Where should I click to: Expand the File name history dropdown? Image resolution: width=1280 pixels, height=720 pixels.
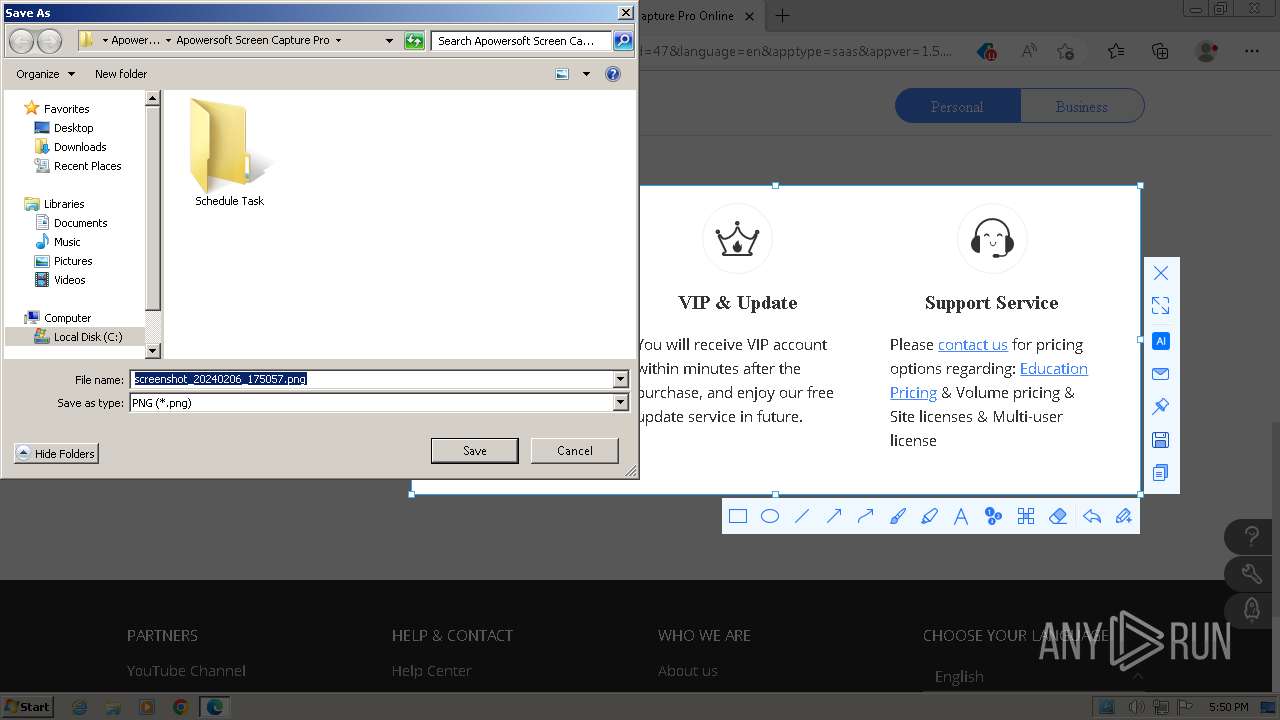620,379
